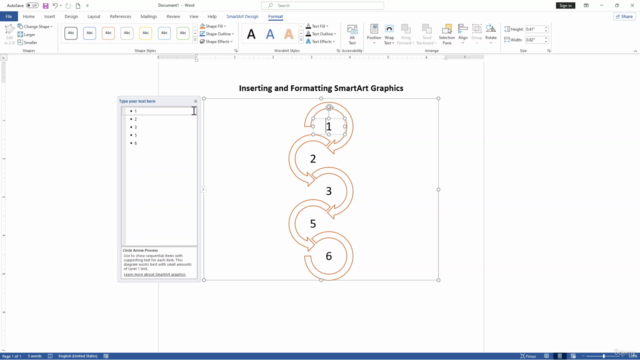640x360 pixels.
Task: Close the Type your text here pane
Action: (195, 101)
